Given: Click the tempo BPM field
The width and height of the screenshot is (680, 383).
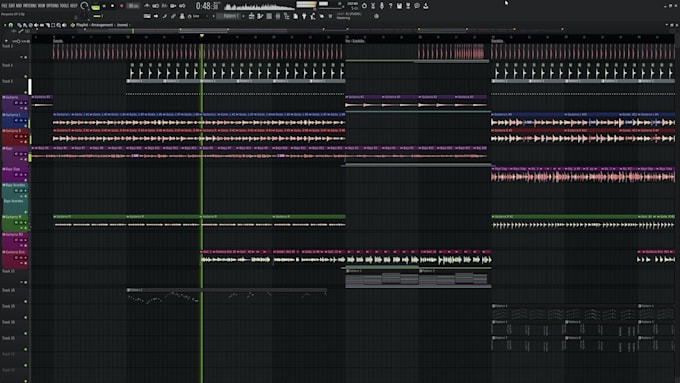Looking at the screenshot, I should click(x=133, y=6).
